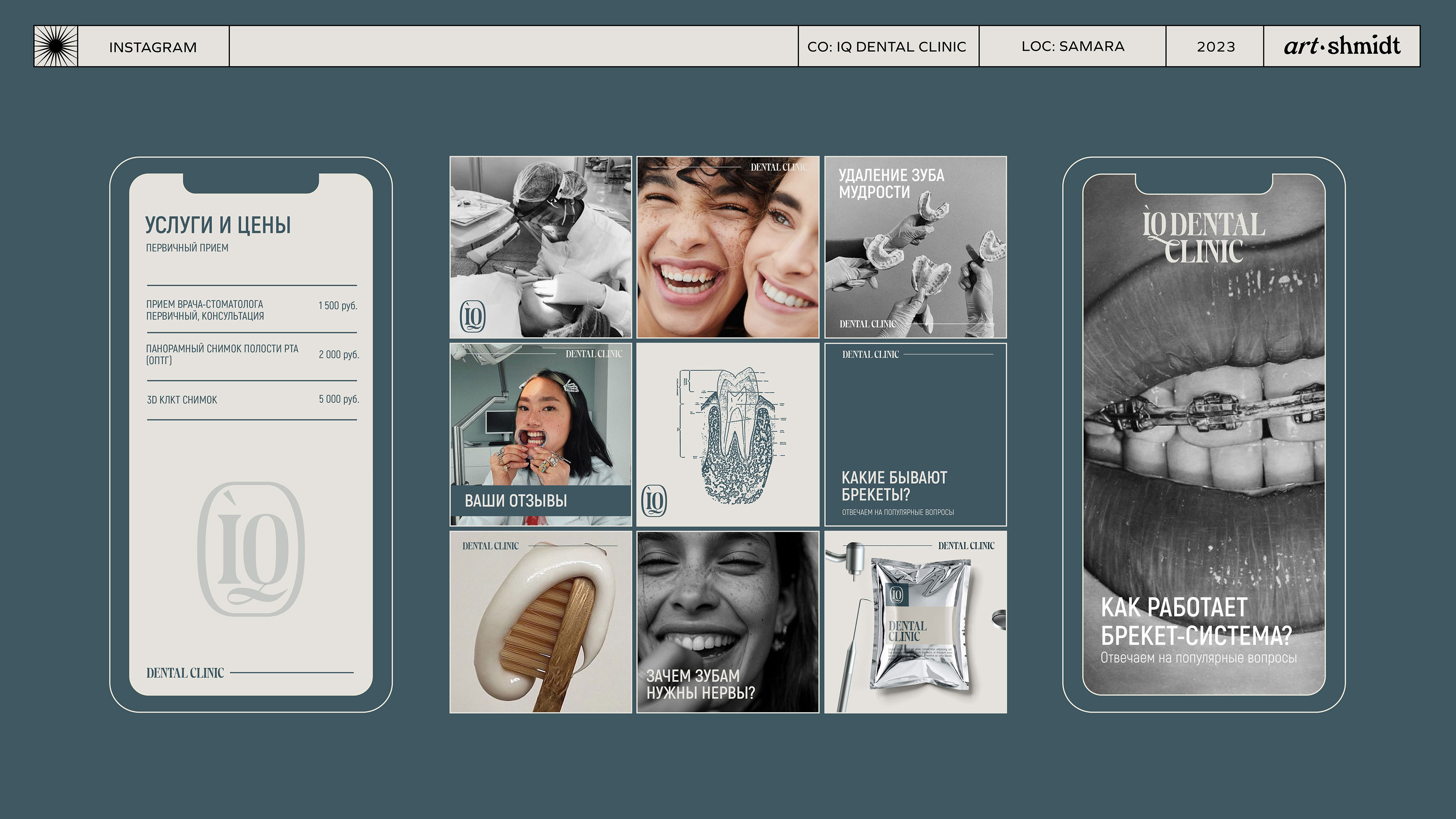Select the INSTAGRAM header tab
Viewport: 1456px width, 819px height.
(x=153, y=47)
